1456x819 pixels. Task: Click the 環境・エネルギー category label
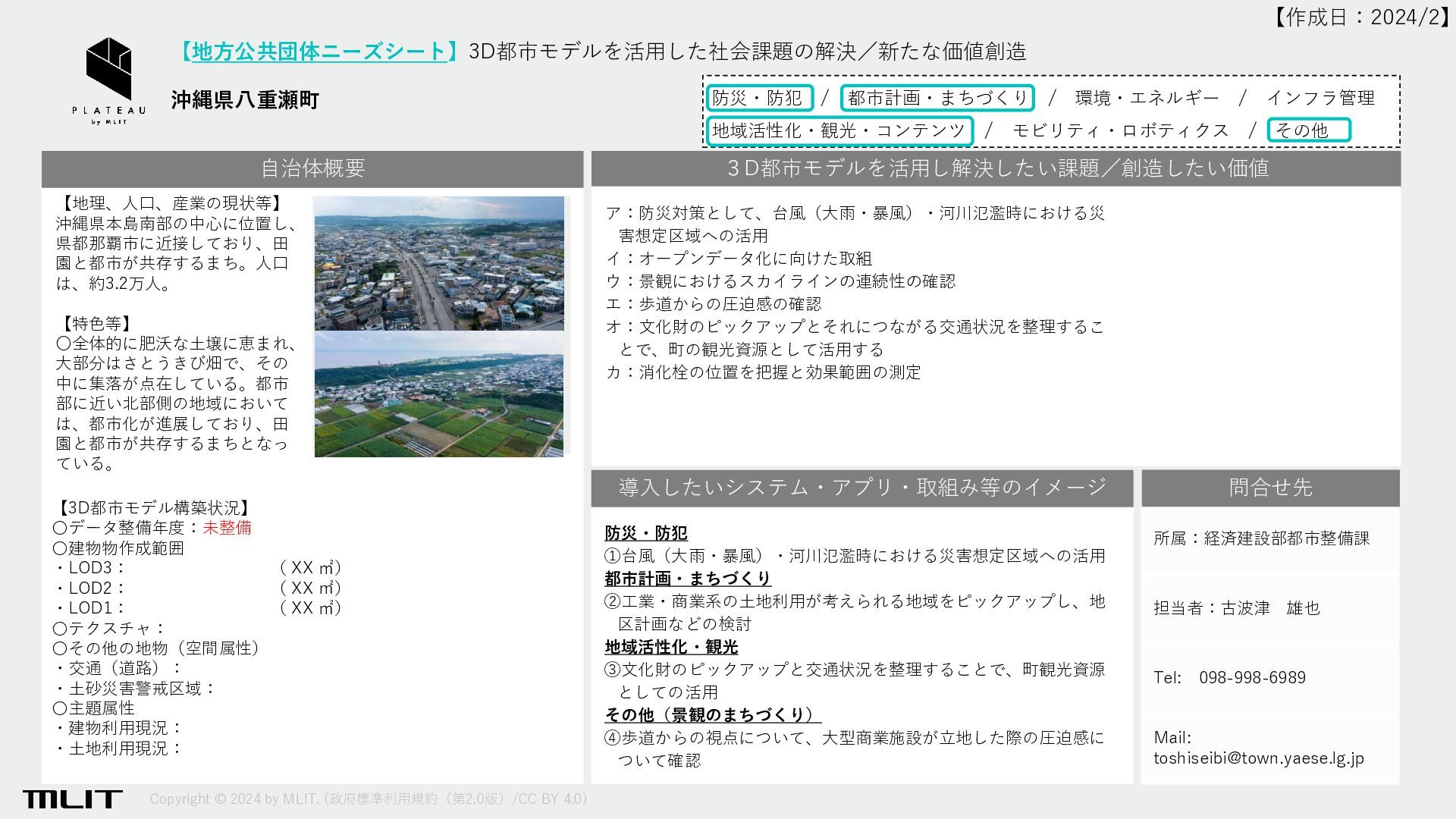point(1147,98)
